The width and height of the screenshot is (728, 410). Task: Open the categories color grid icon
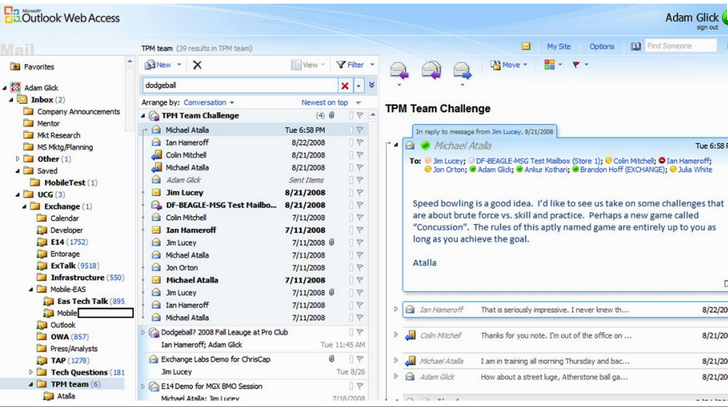[x=549, y=65]
